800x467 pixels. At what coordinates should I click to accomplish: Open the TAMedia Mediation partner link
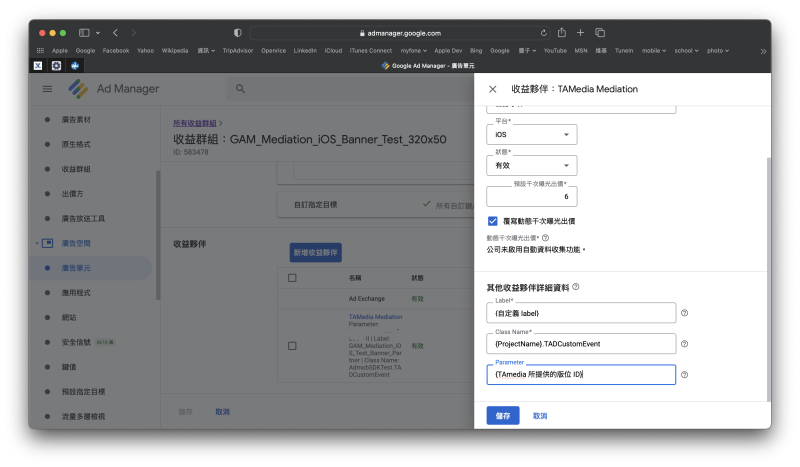376,317
